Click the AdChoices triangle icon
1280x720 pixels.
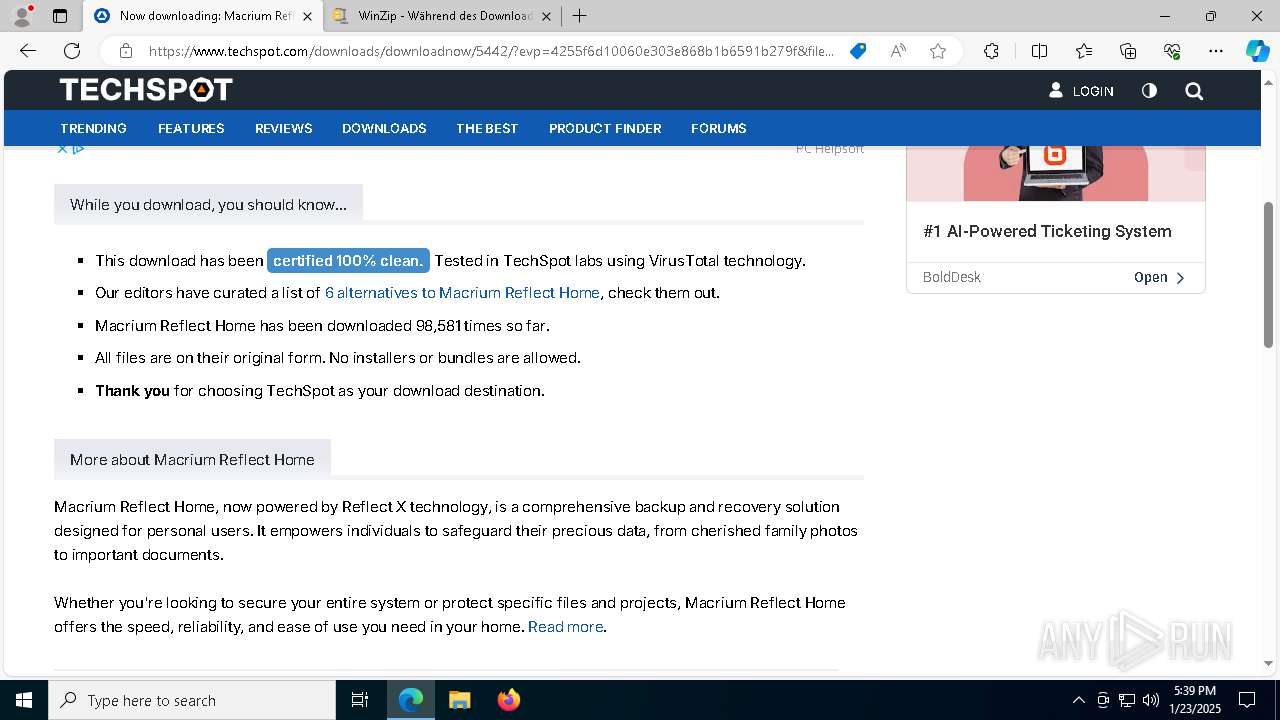[x=78, y=149]
